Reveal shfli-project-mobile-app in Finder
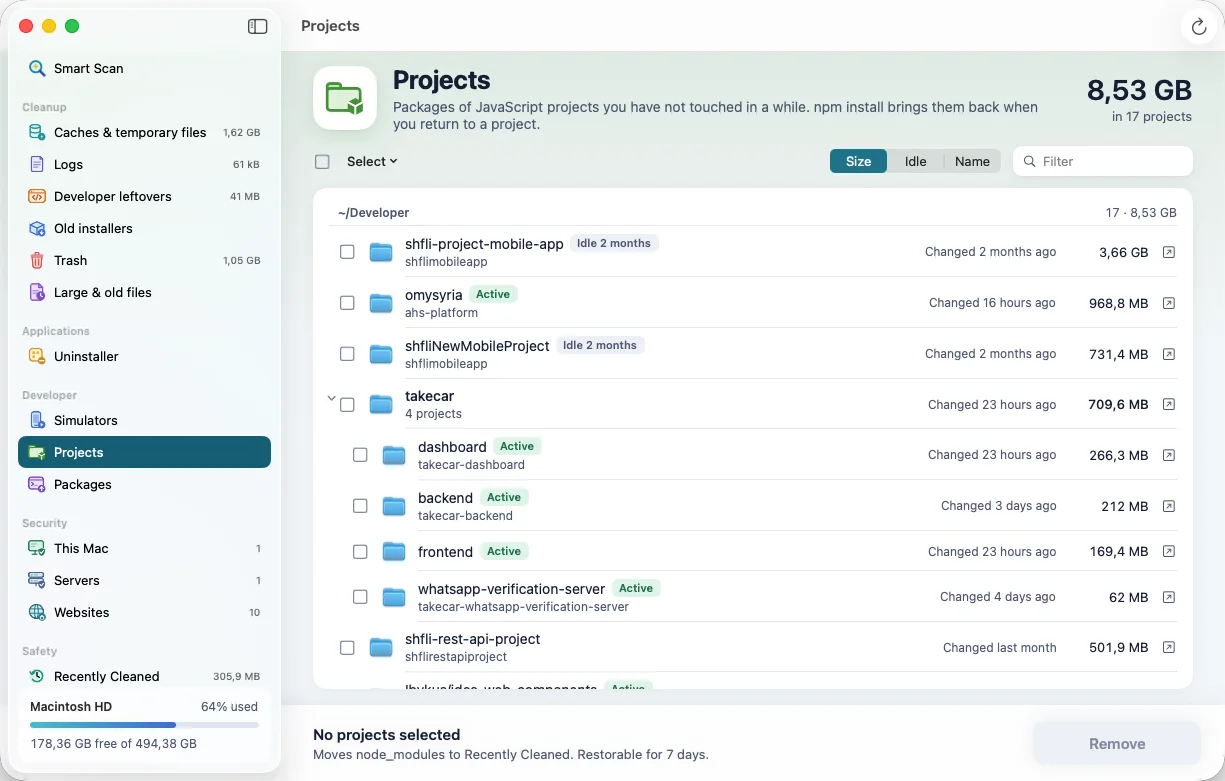The width and height of the screenshot is (1225, 781). coord(1169,252)
